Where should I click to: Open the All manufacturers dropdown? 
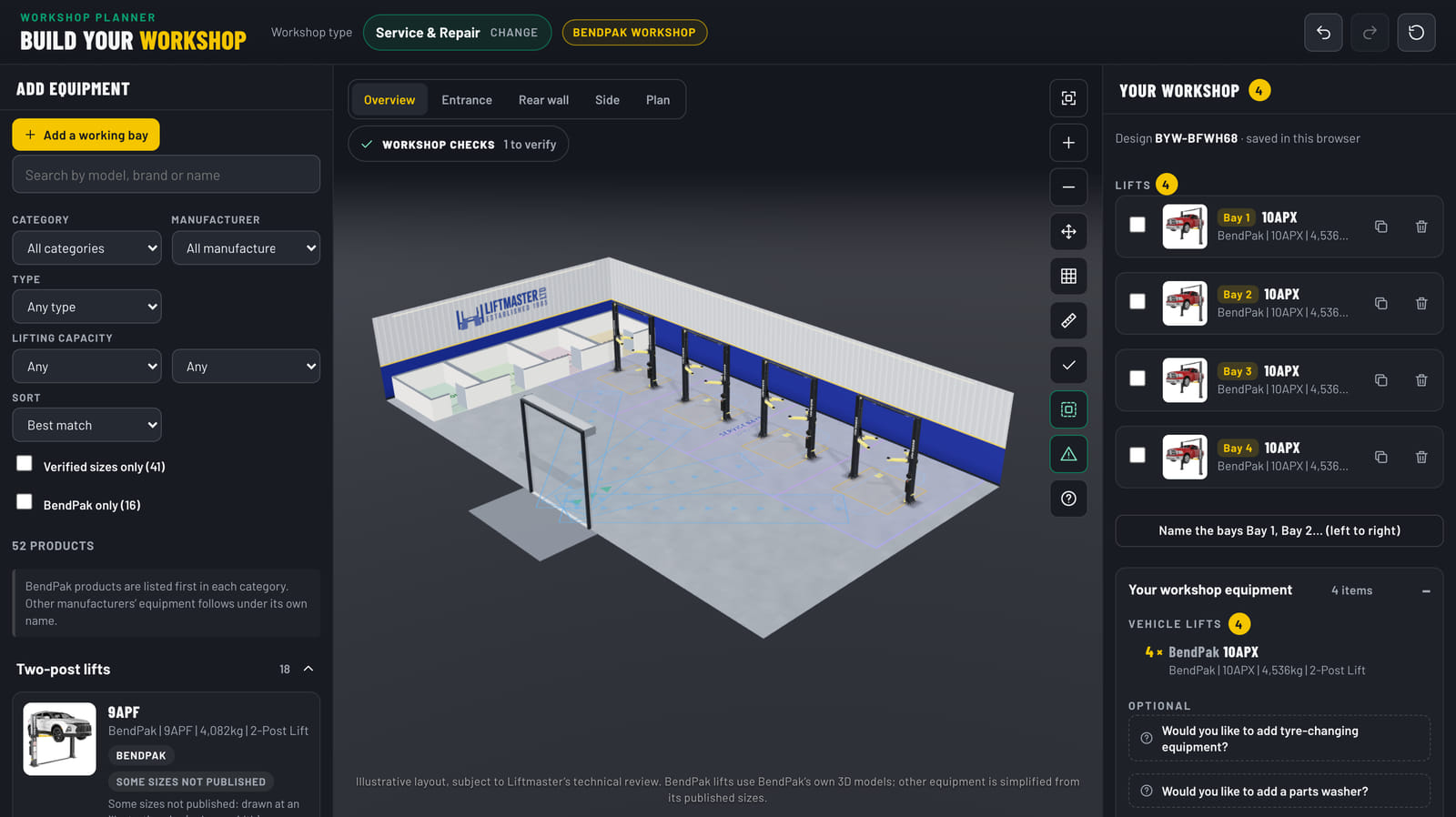[x=246, y=247]
